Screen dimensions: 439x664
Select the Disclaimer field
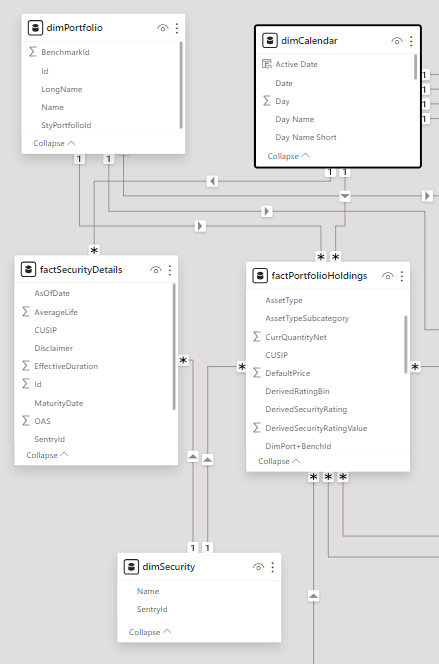[53, 348]
